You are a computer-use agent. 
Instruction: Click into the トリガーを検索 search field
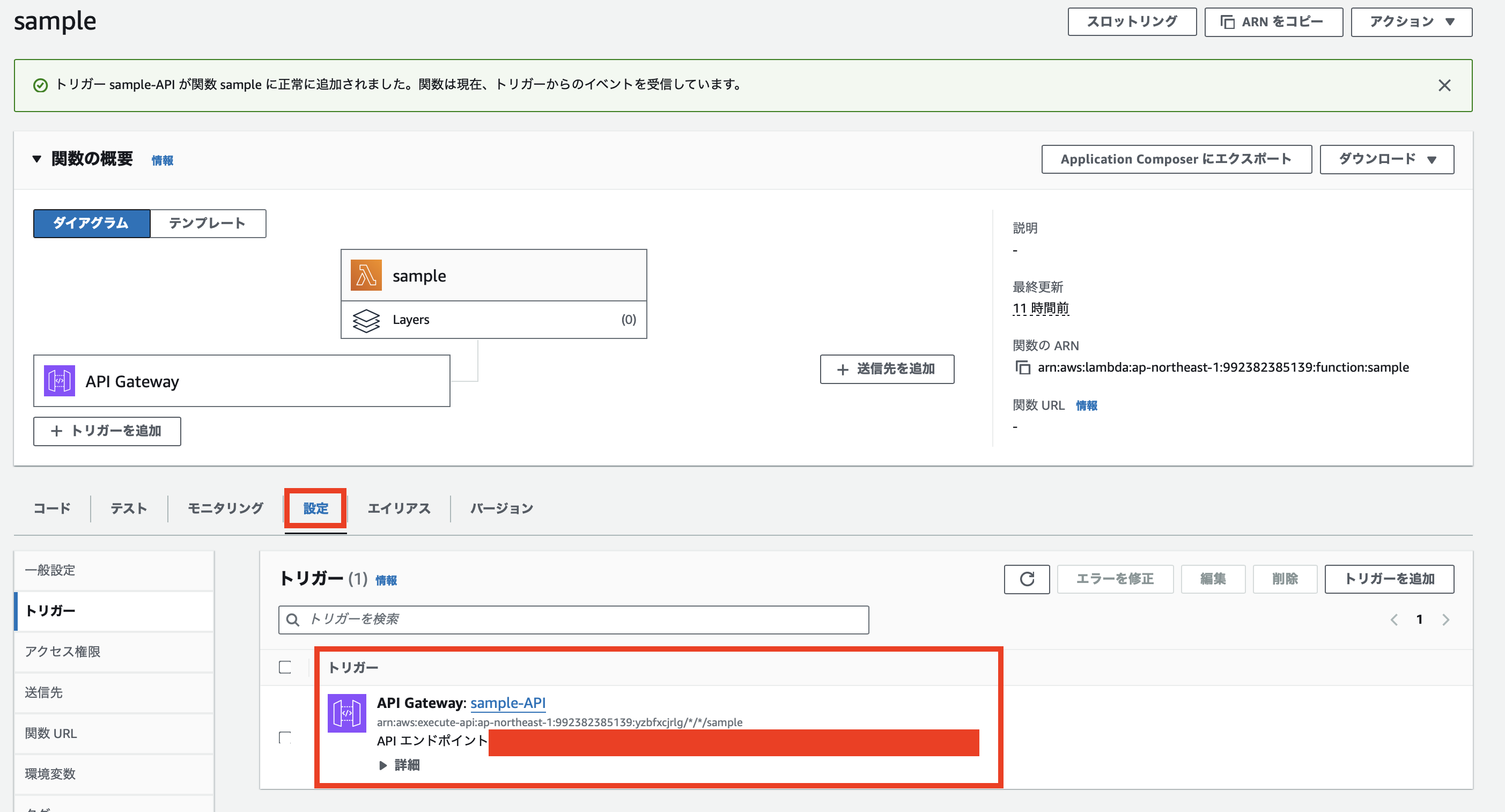pyautogui.click(x=573, y=619)
